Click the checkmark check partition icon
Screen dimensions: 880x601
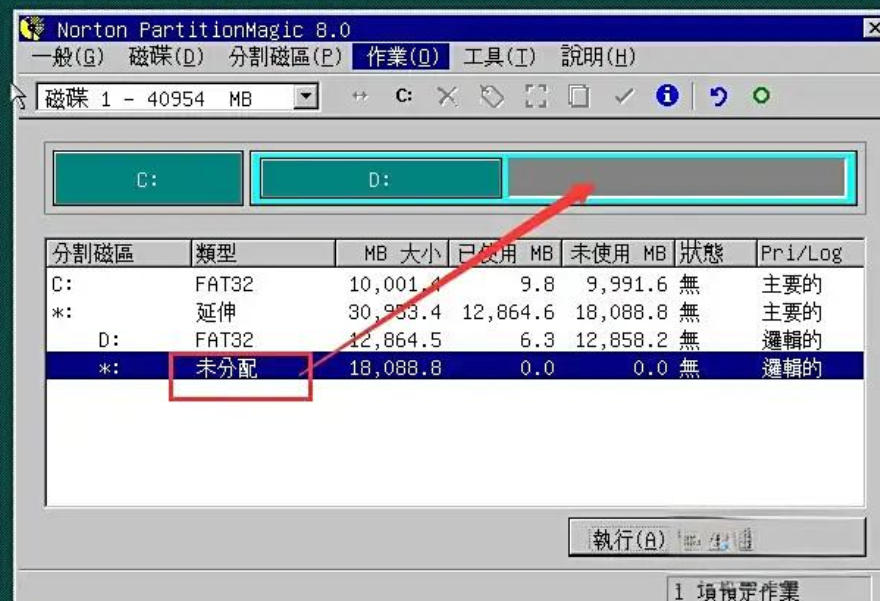tap(624, 97)
